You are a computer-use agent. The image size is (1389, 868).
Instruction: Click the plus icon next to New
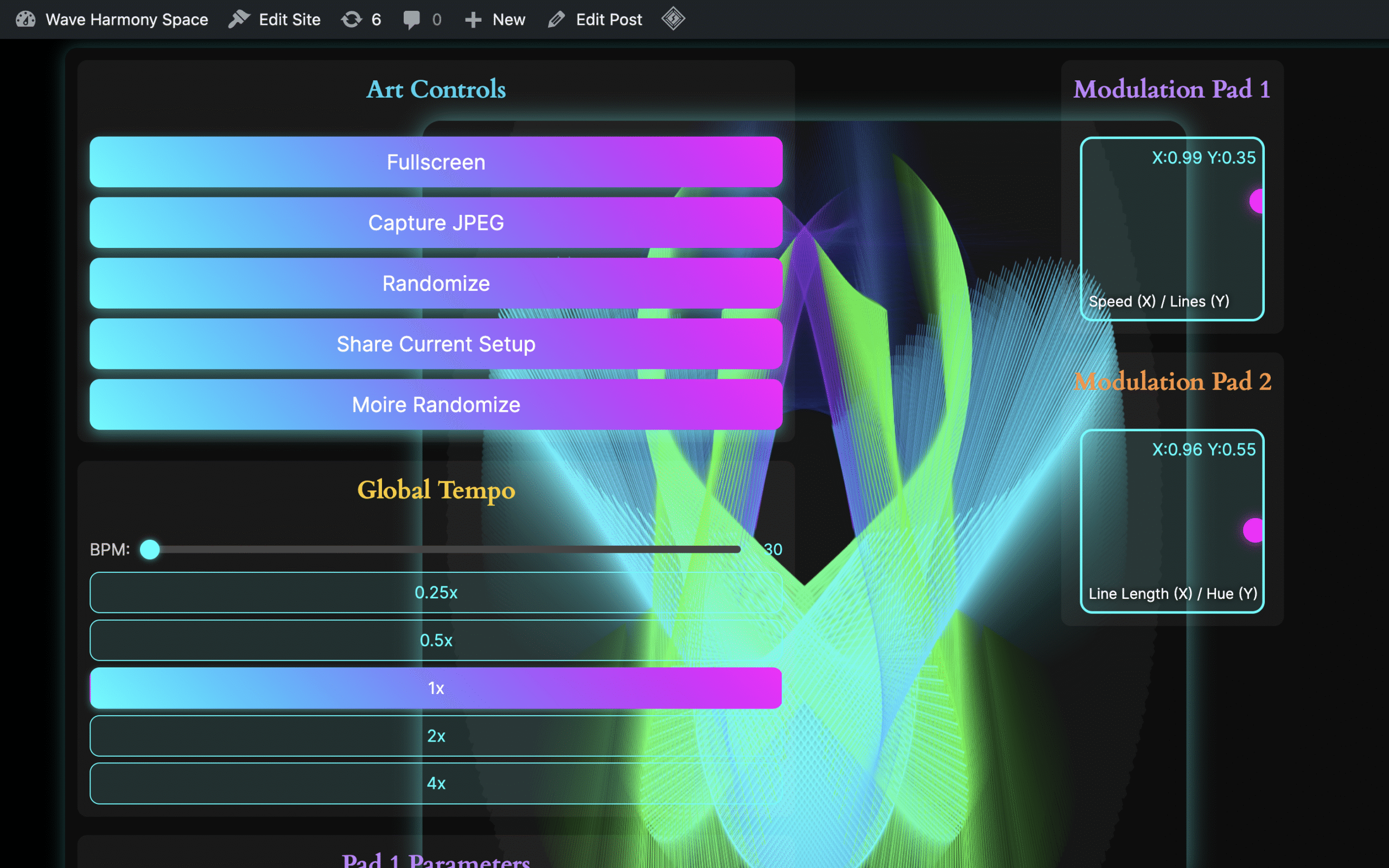(473, 20)
